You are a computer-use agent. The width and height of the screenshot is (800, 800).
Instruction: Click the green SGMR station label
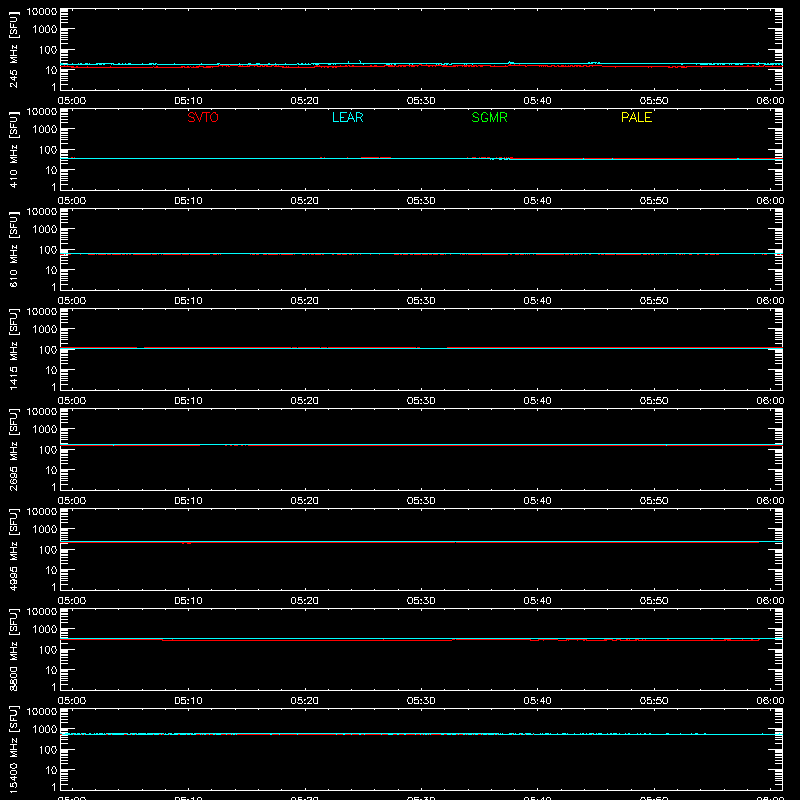click(489, 117)
